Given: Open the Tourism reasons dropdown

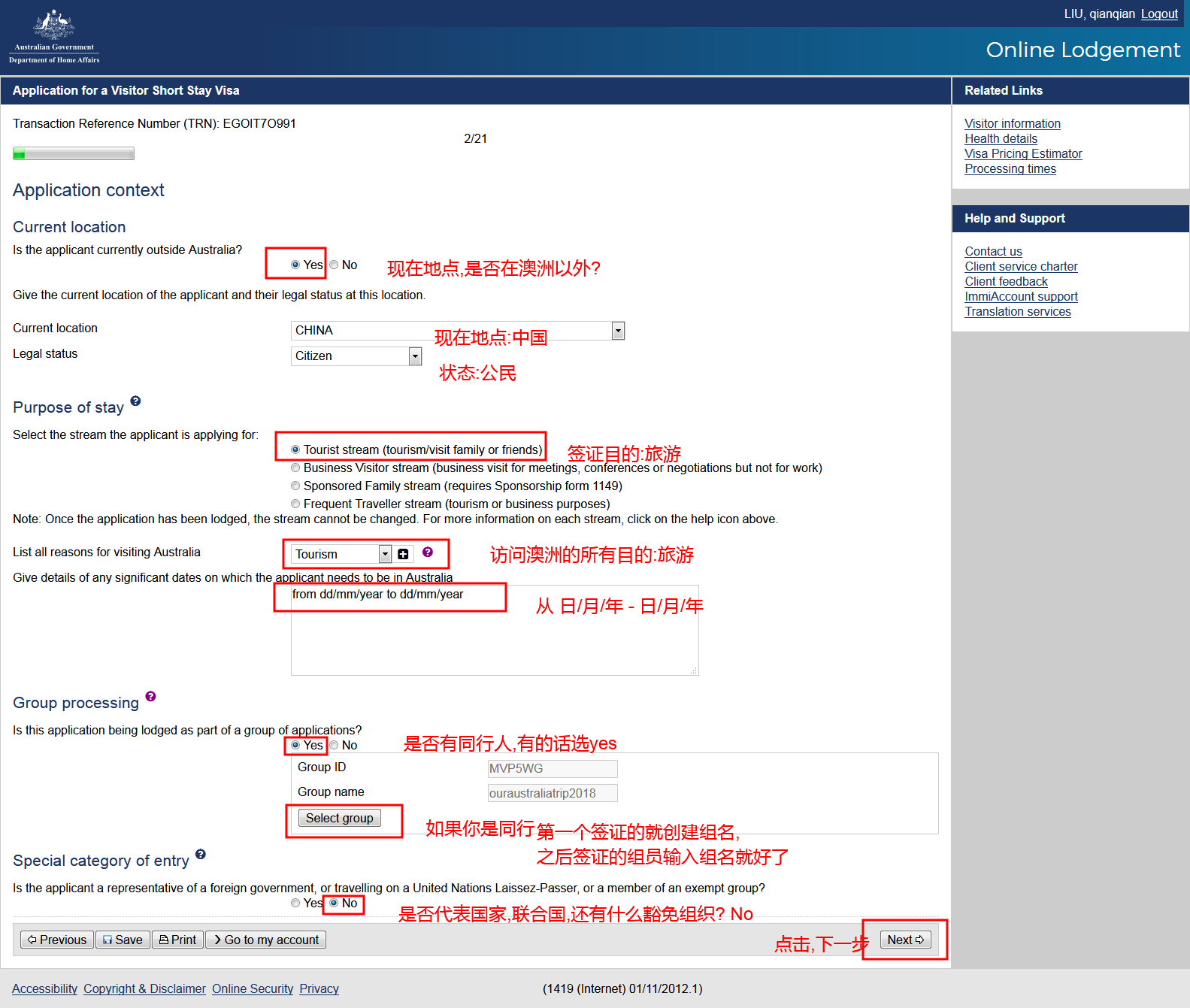Looking at the screenshot, I should [385, 554].
